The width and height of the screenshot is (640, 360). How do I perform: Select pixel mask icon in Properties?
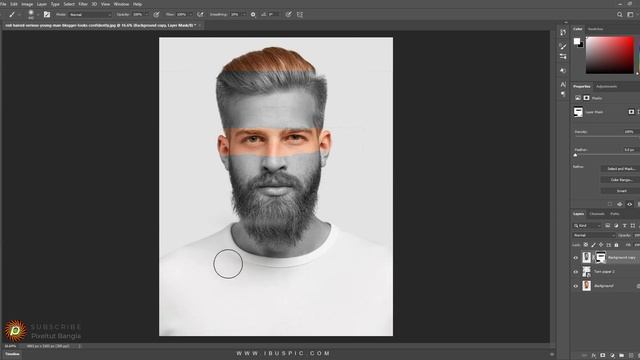pyautogui.click(x=578, y=98)
